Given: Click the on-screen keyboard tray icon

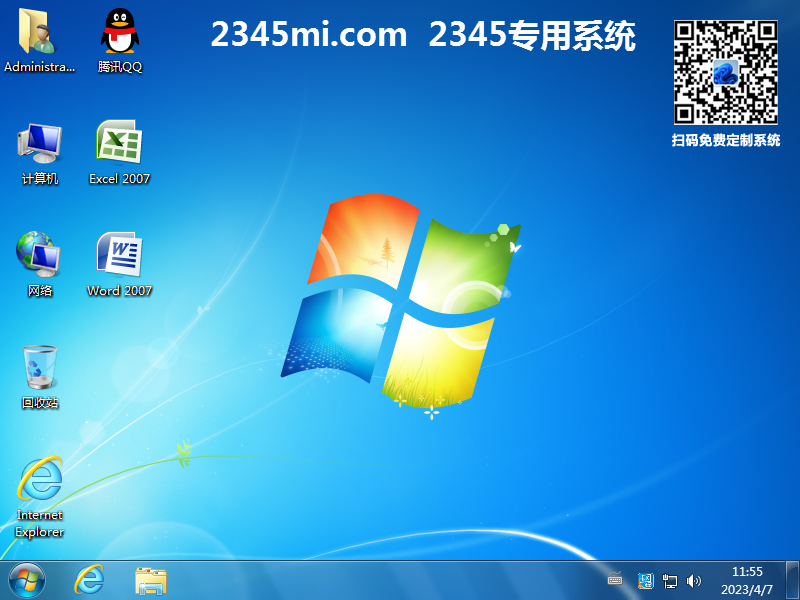Looking at the screenshot, I should 615,579.
